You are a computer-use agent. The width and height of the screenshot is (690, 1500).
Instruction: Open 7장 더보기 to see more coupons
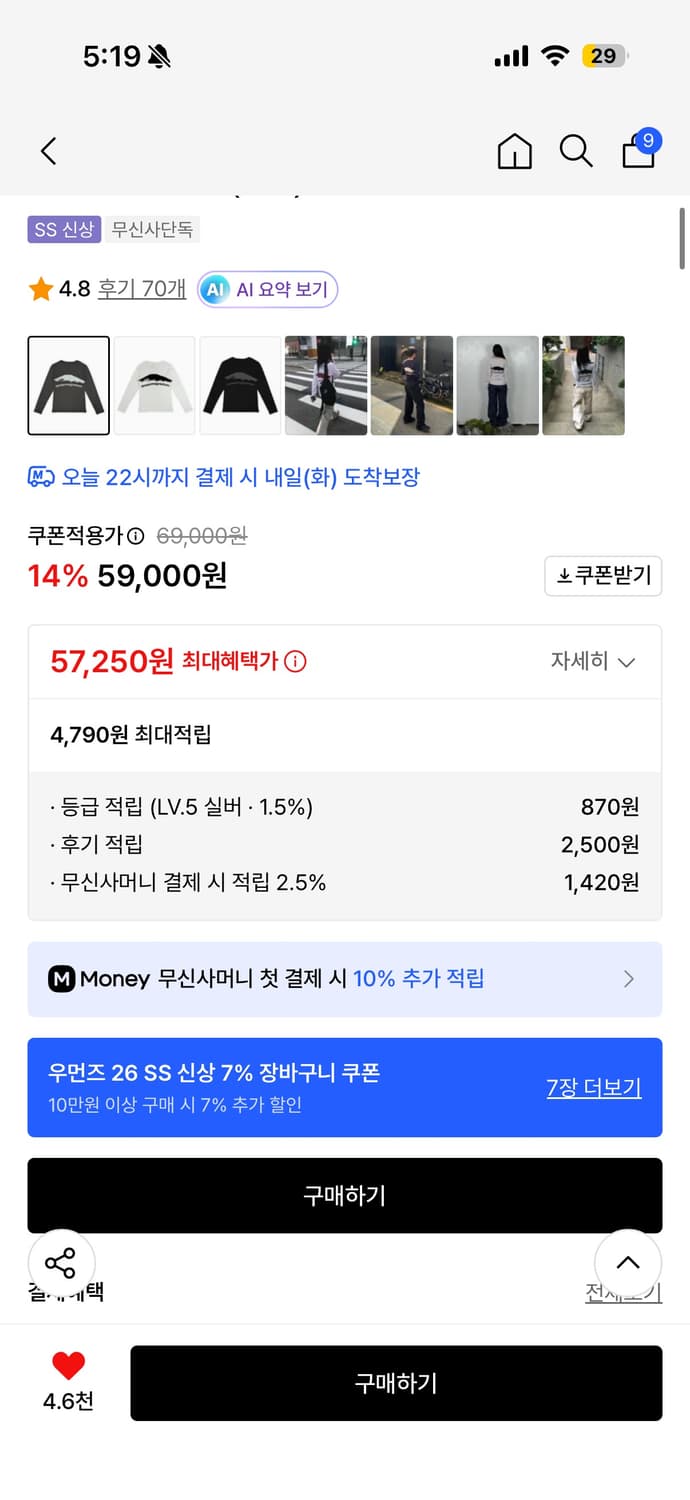pyautogui.click(x=594, y=1087)
